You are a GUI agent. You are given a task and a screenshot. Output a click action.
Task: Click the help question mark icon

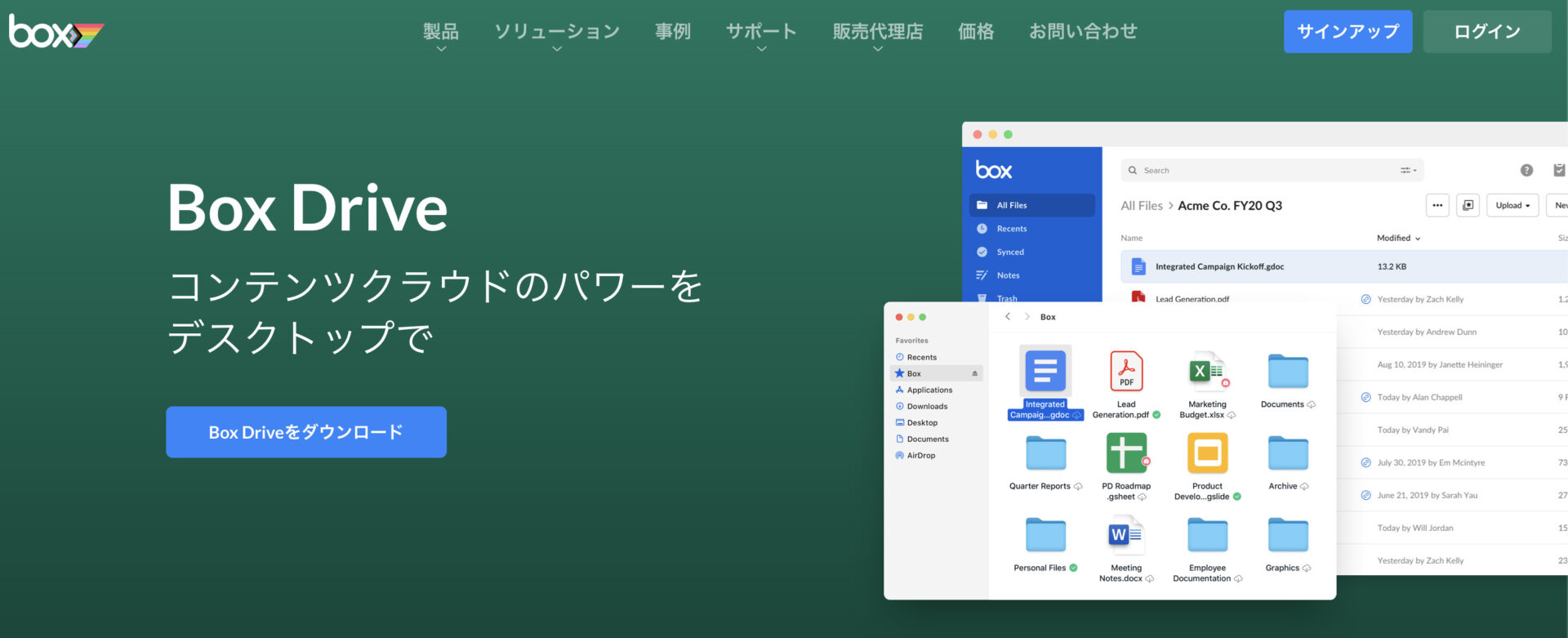pyautogui.click(x=1526, y=170)
